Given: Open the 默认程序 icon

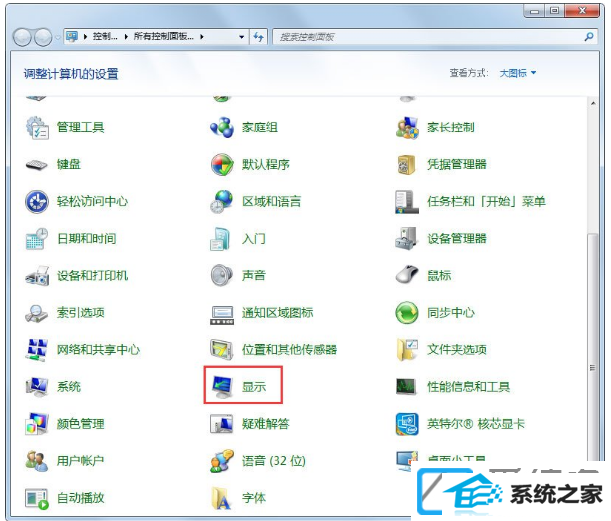Looking at the screenshot, I should [222, 164].
